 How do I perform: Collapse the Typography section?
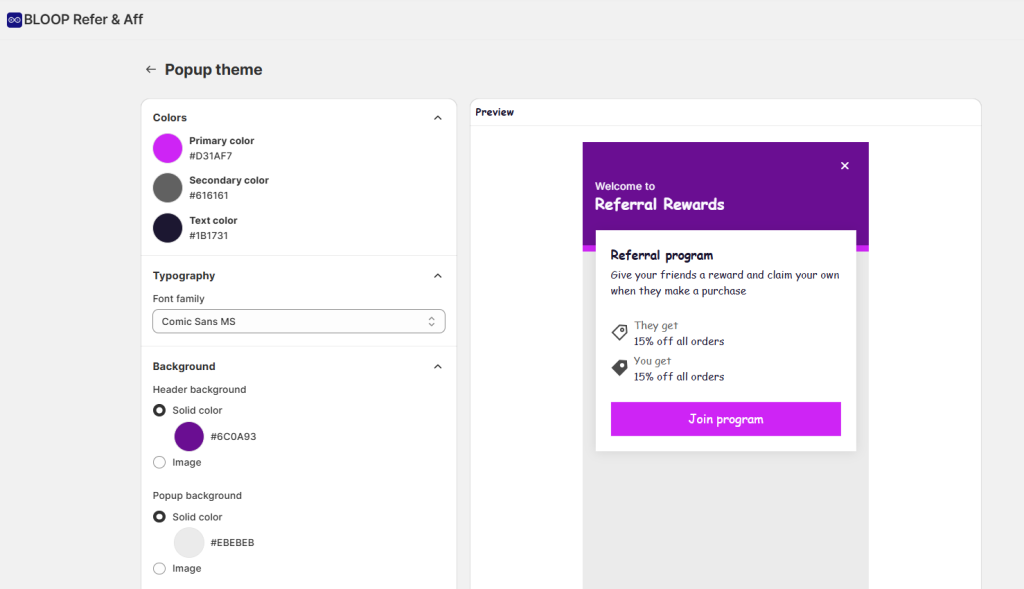tap(437, 275)
